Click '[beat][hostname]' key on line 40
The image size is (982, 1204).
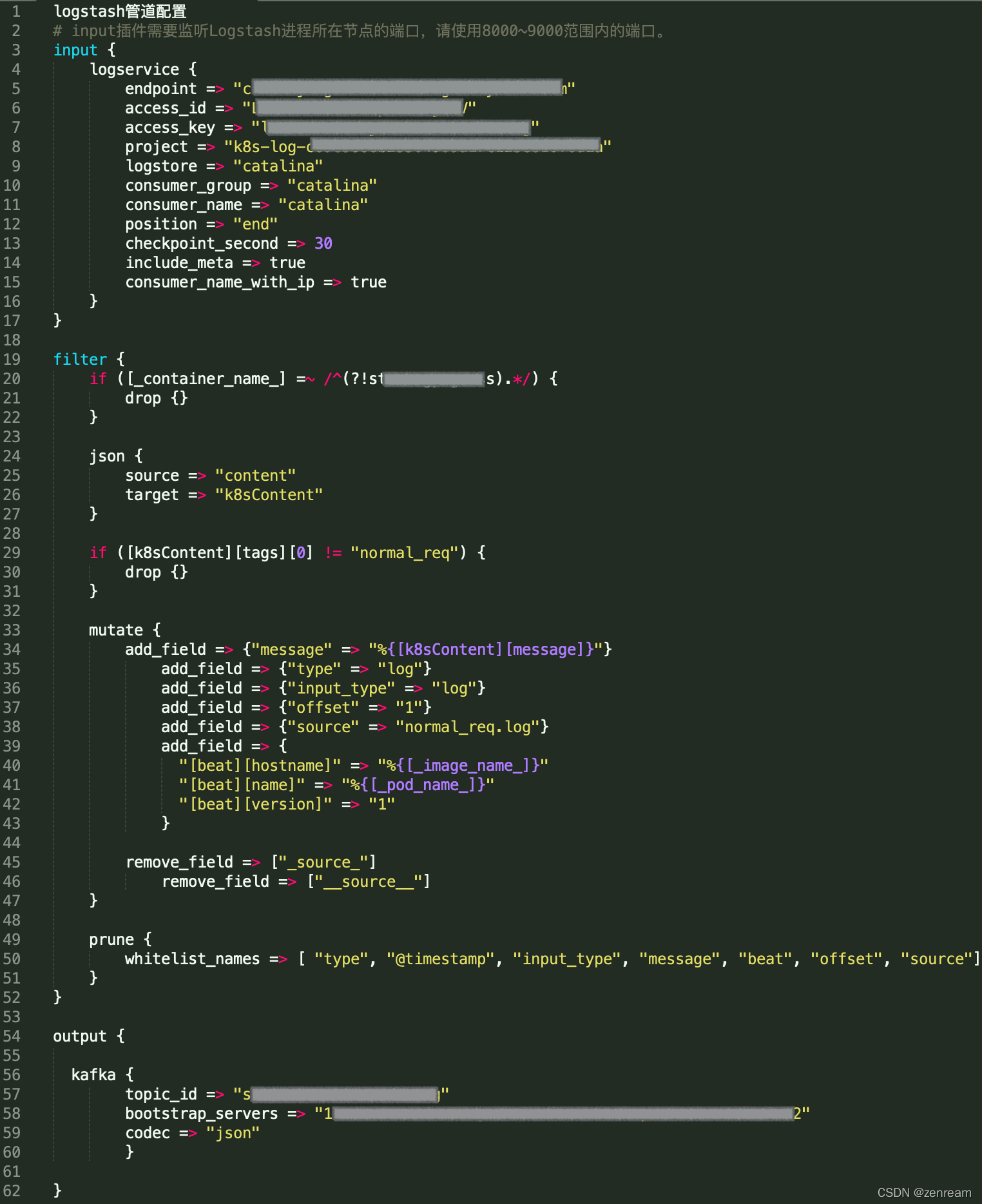point(260,766)
